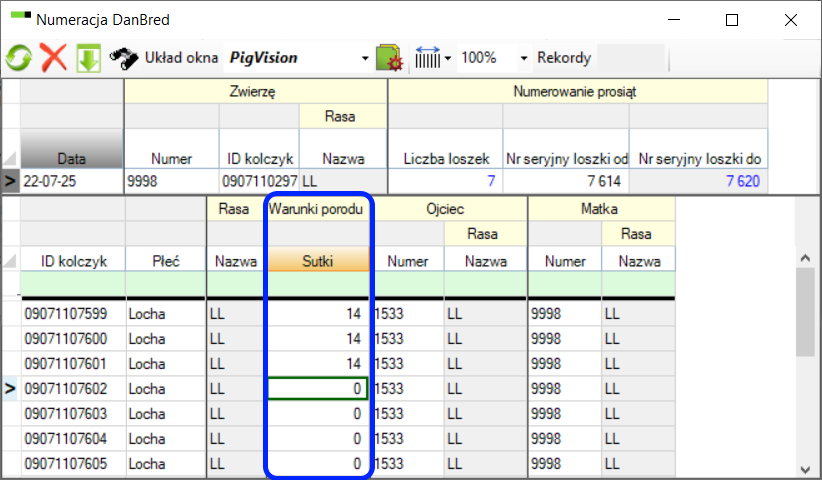Click the vertical scrollbar down arrow
822x480 pixels.
[x=805, y=470]
